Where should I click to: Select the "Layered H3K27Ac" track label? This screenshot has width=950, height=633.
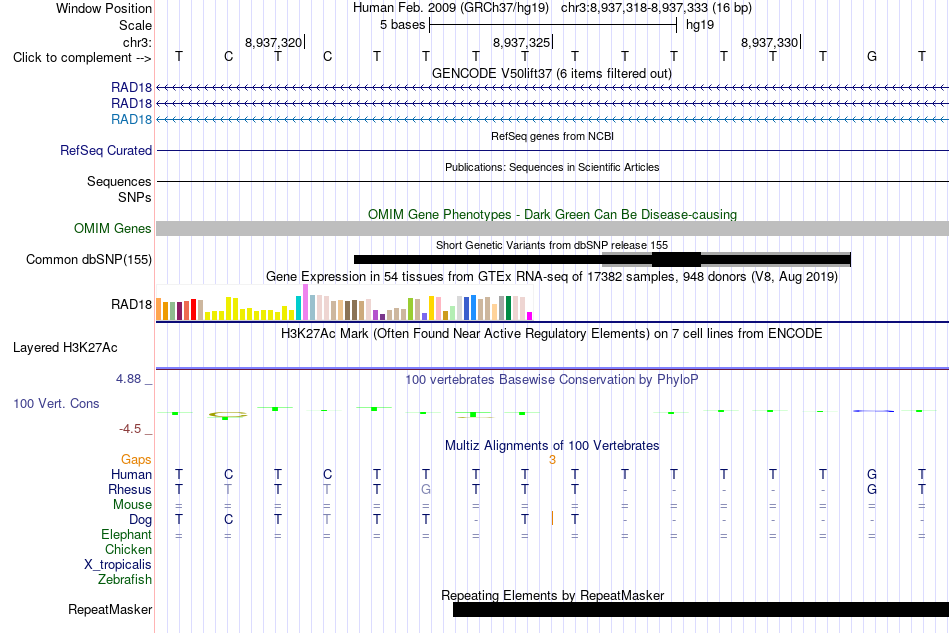[65, 348]
